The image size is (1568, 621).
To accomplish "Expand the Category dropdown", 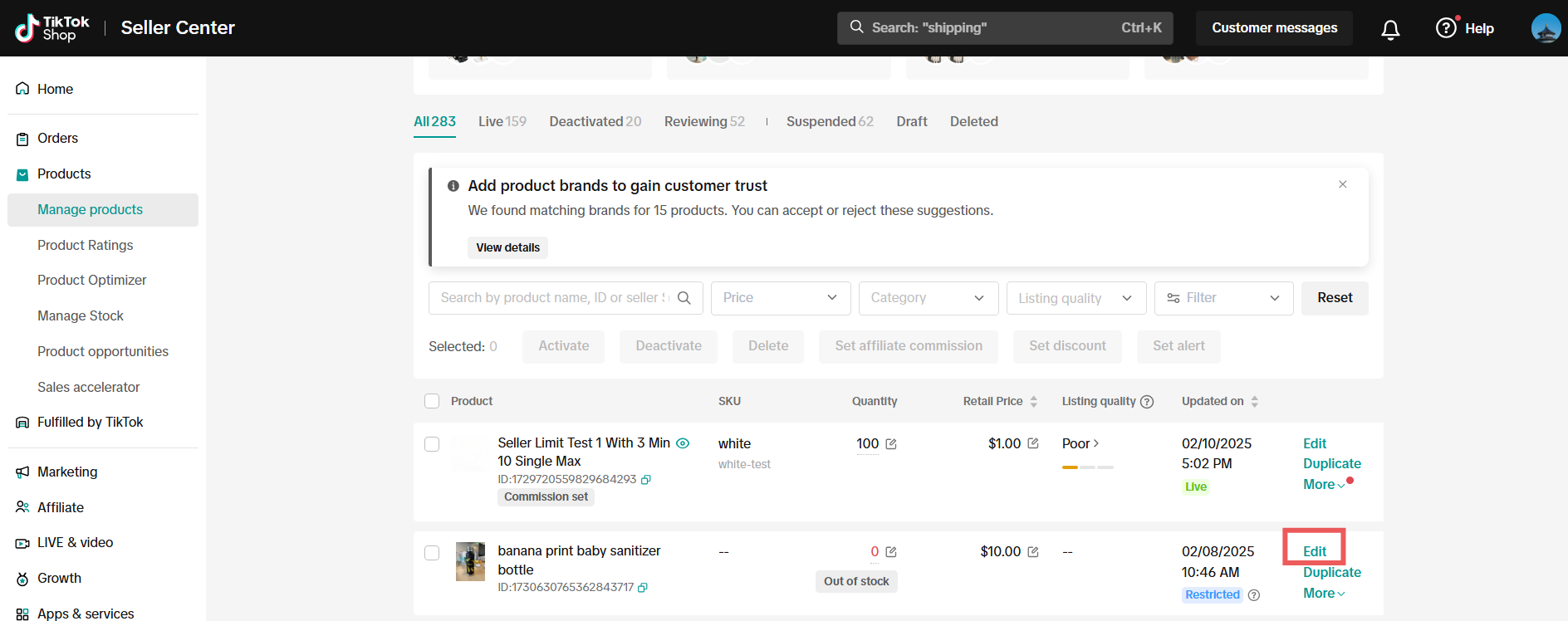I will click(x=928, y=298).
